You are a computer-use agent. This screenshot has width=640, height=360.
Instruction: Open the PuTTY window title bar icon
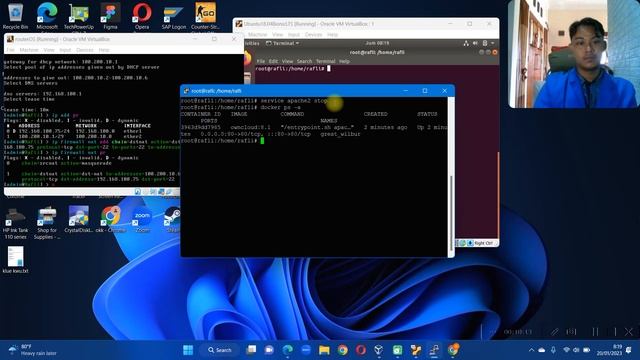pyautogui.click(x=186, y=91)
